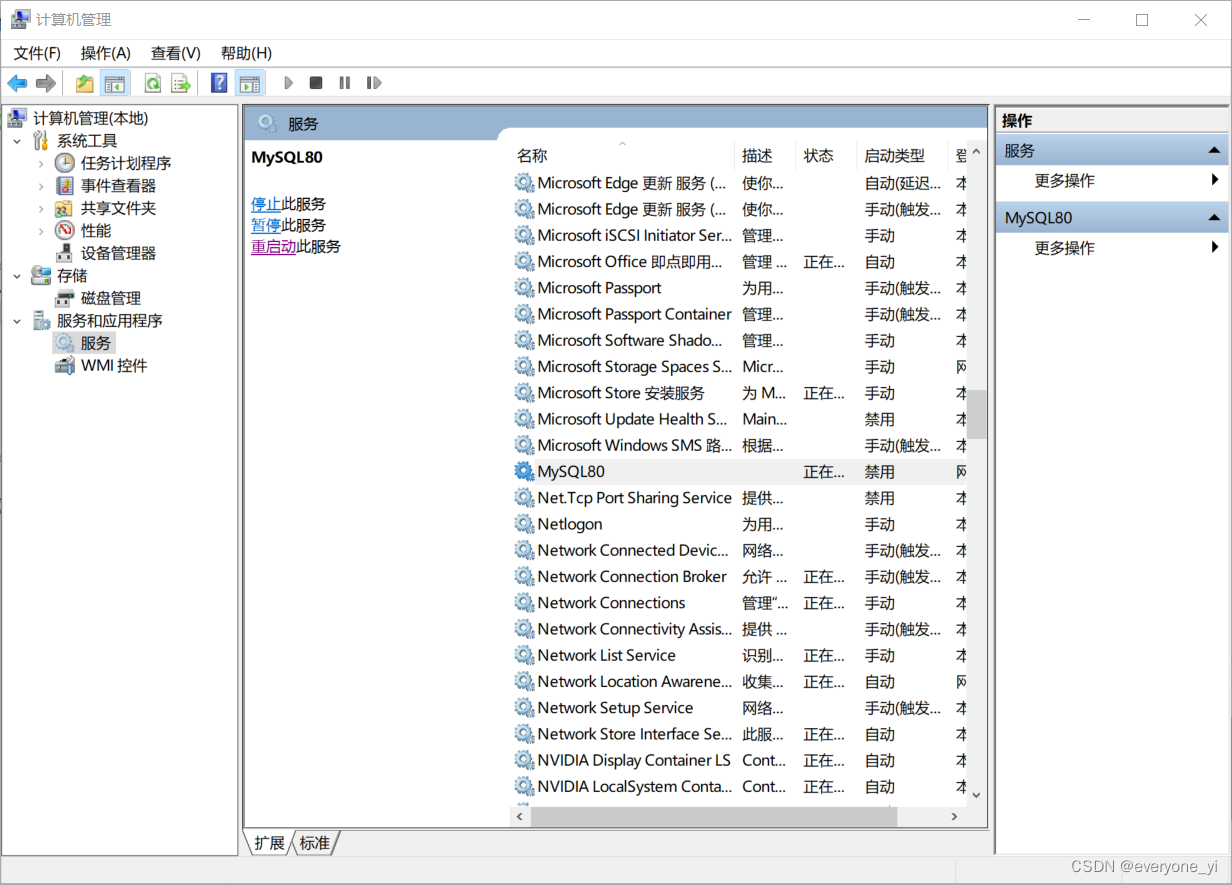Select the Microsoft iSCSI Initiator service row
Image resolution: width=1232 pixels, height=885 pixels.
(739, 235)
